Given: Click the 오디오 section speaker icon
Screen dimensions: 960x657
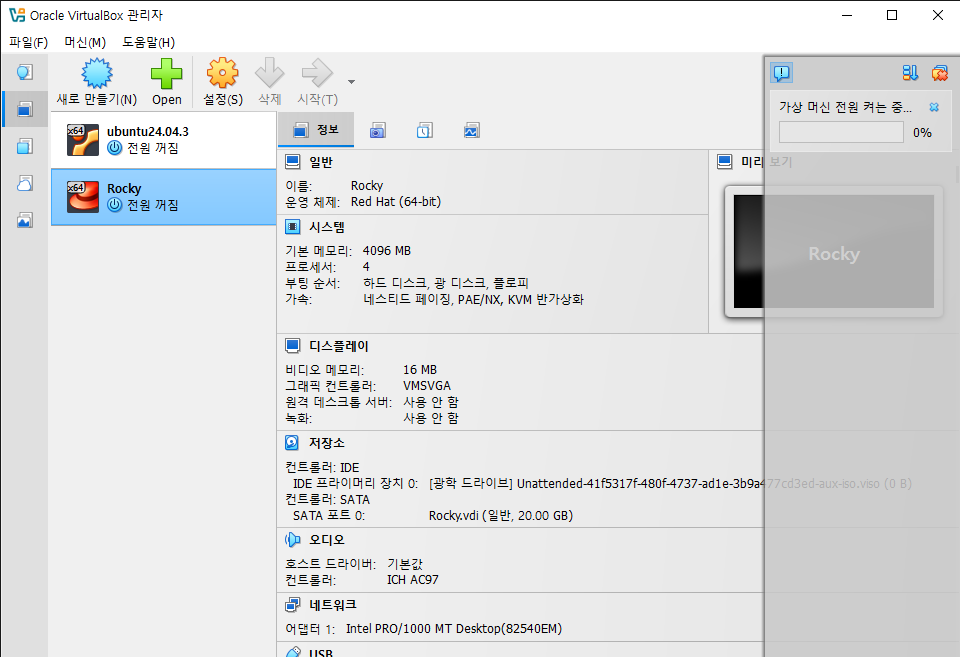Looking at the screenshot, I should [293, 539].
